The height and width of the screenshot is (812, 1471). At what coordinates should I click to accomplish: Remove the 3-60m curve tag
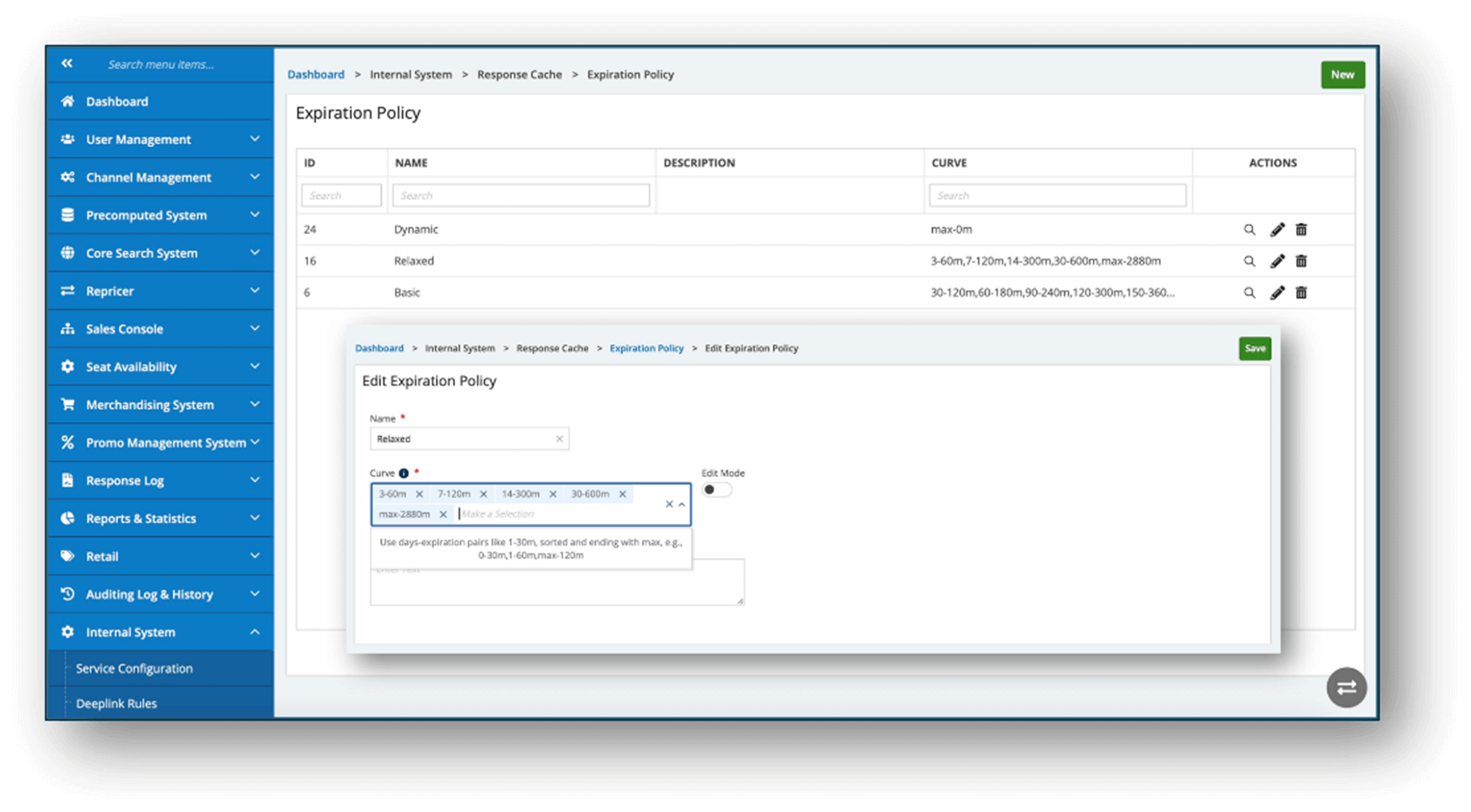pos(419,494)
